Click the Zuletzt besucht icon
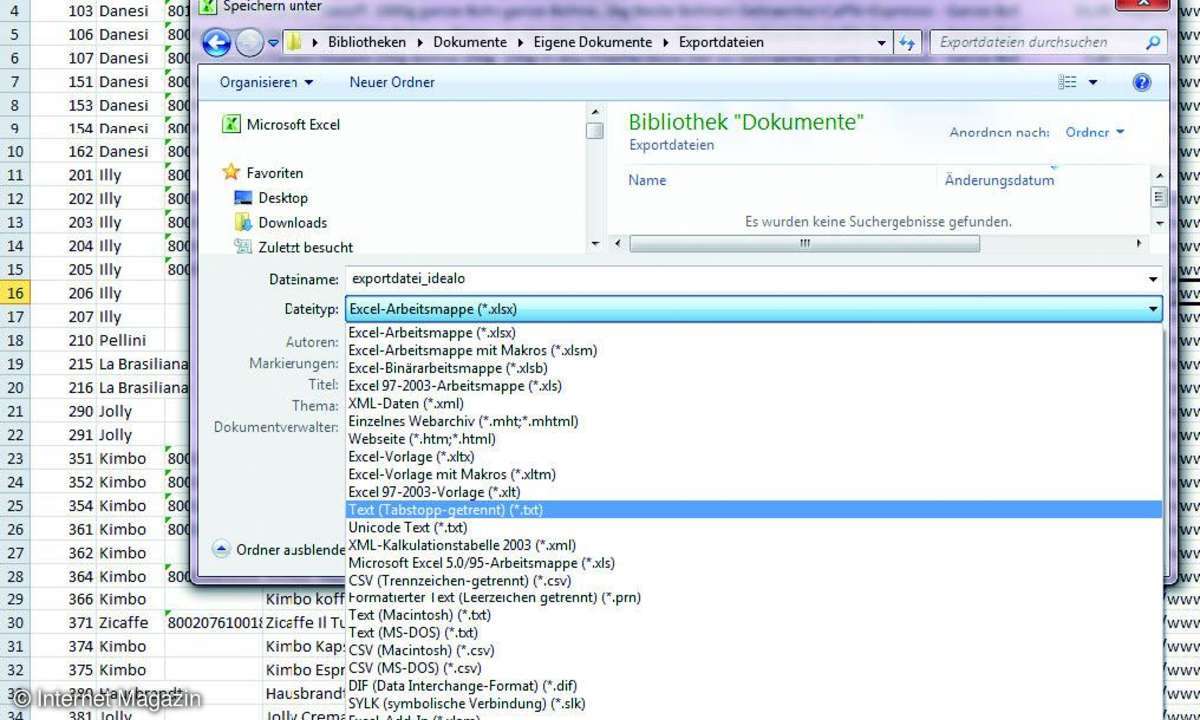 click(243, 246)
